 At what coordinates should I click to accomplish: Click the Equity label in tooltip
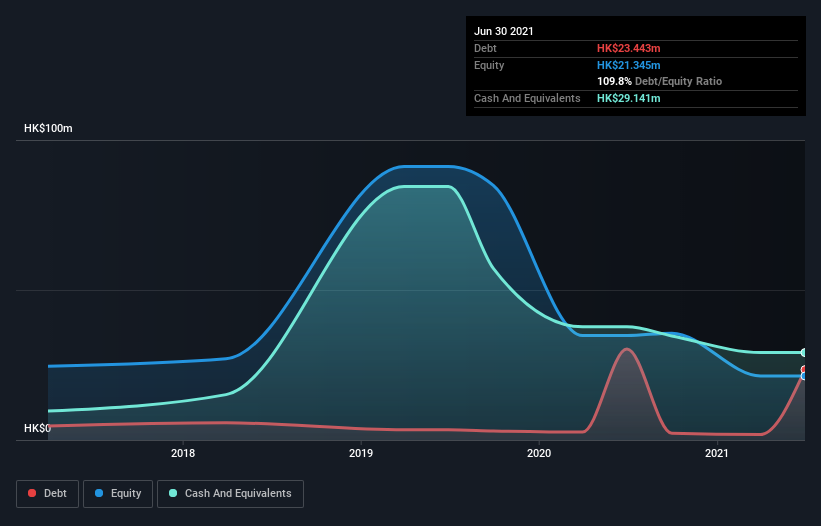pos(489,65)
